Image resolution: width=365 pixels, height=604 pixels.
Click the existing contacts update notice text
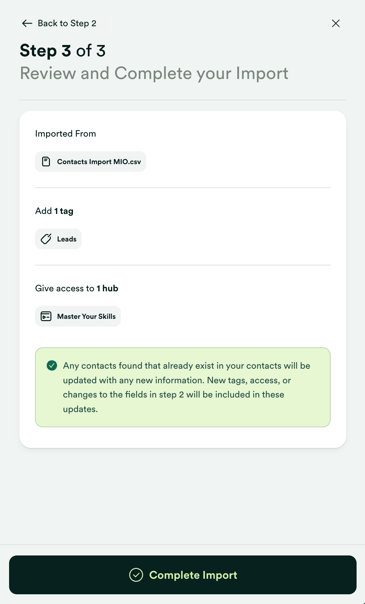pos(186,387)
